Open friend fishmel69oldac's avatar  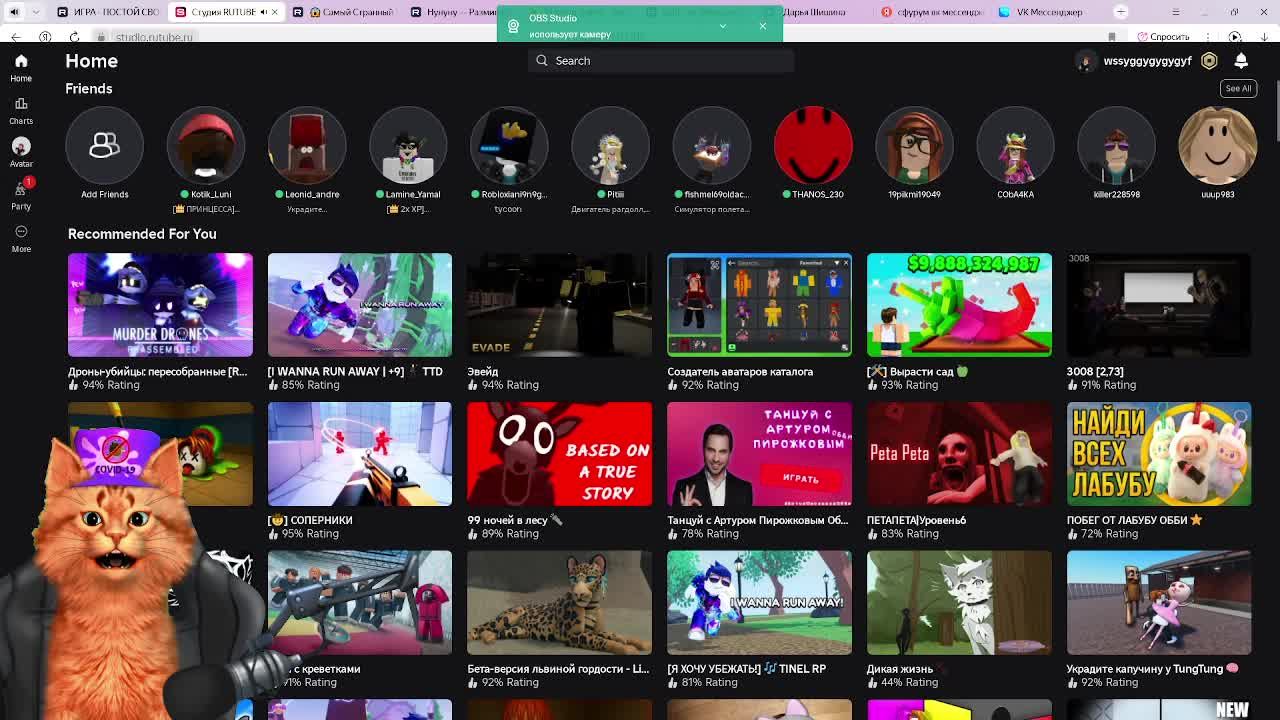[x=711, y=146]
